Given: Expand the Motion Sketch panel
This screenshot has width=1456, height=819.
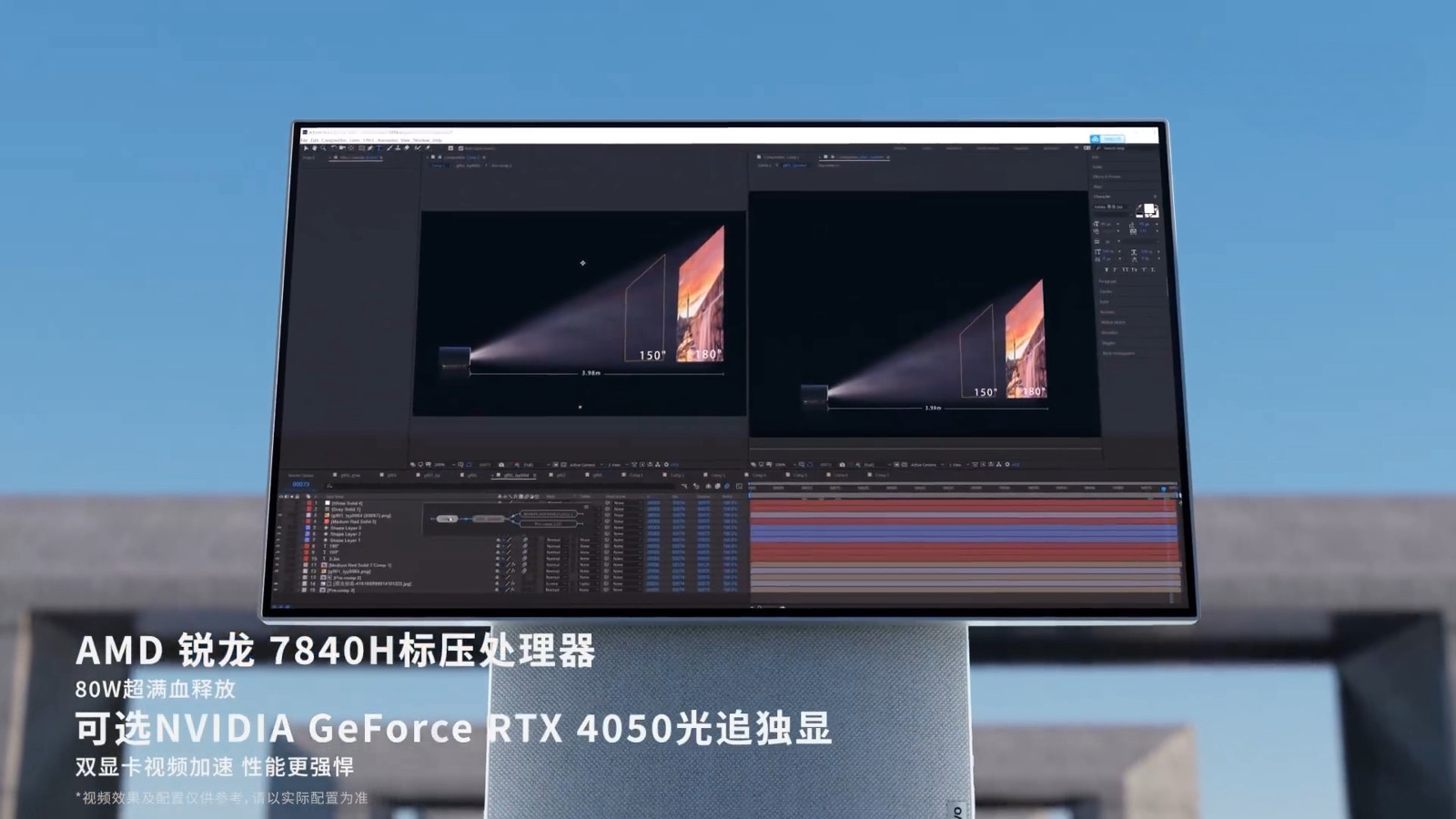Looking at the screenshot, I should pos(1113,322).
